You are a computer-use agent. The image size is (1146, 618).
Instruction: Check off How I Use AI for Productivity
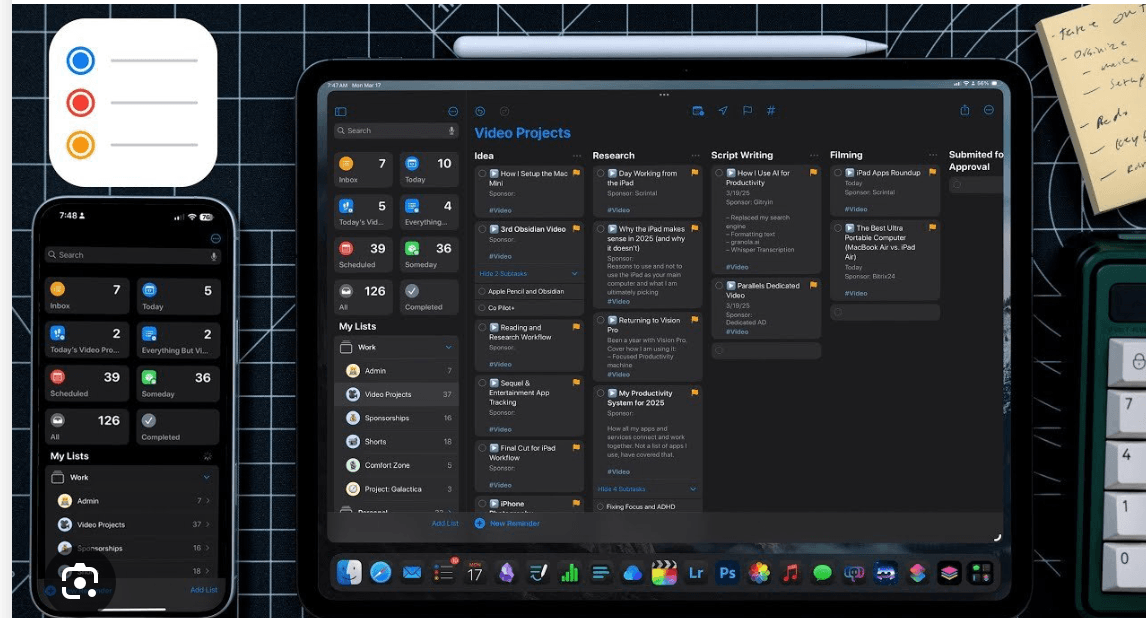719,173
